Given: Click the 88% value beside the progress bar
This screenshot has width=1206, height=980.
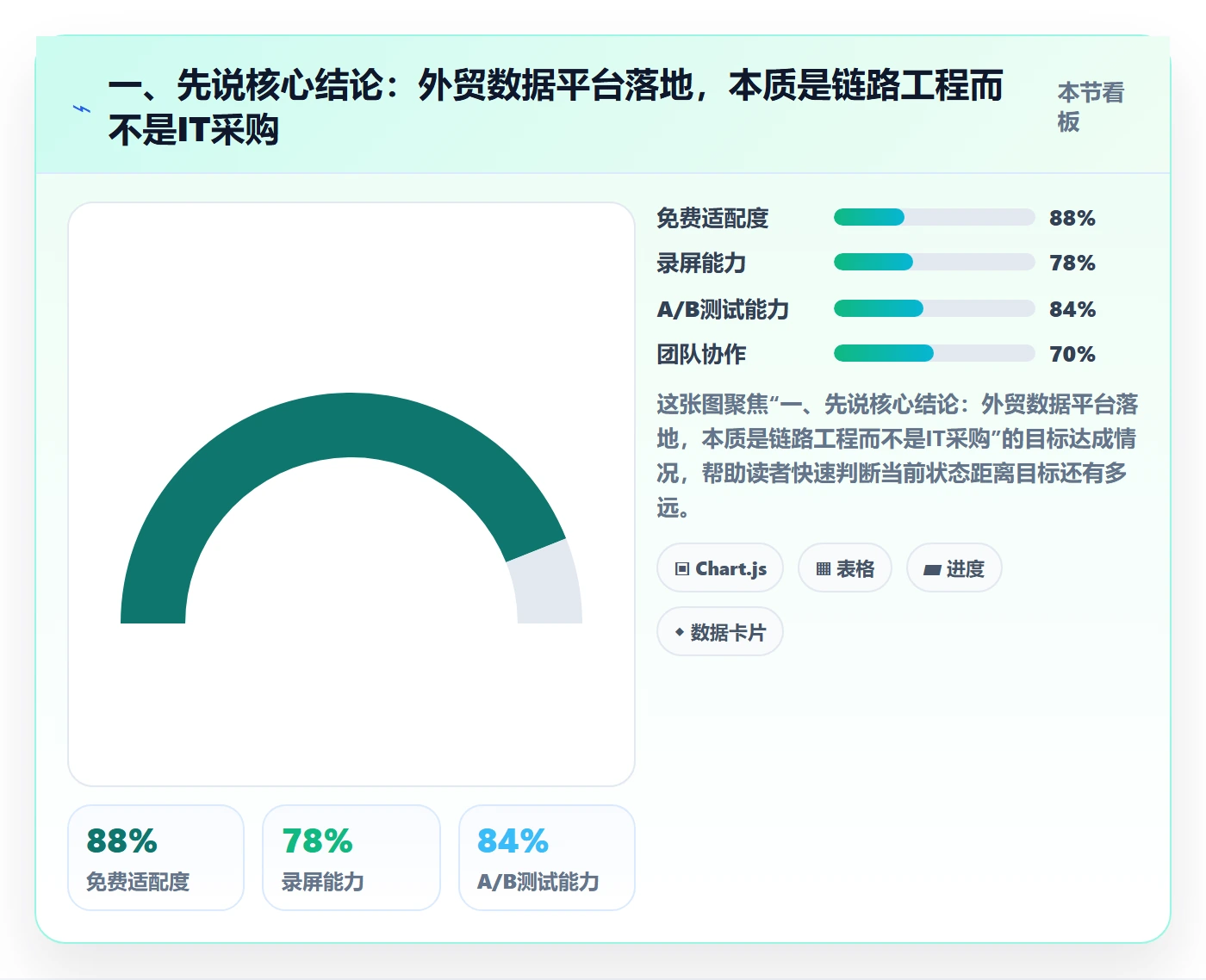Looking at the screenshot, I should click(x=1072, y=218).
